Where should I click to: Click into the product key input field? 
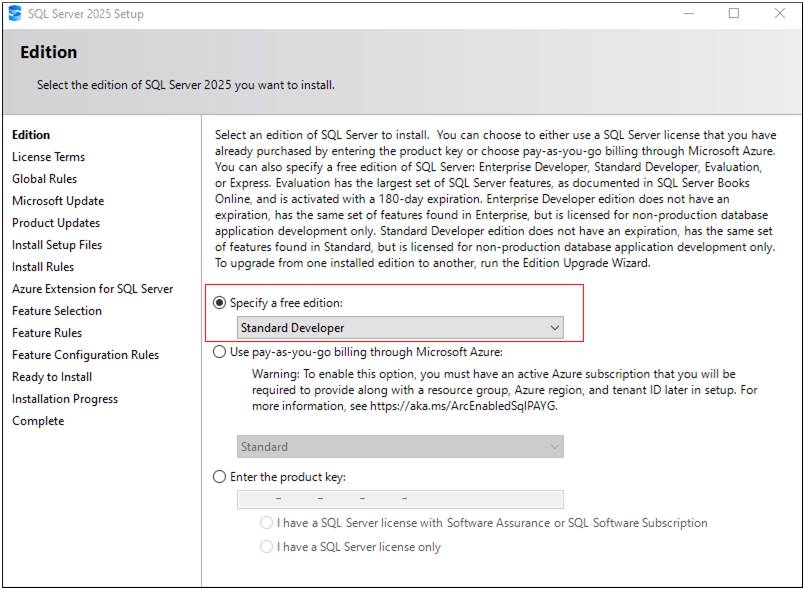coord(400,499)
